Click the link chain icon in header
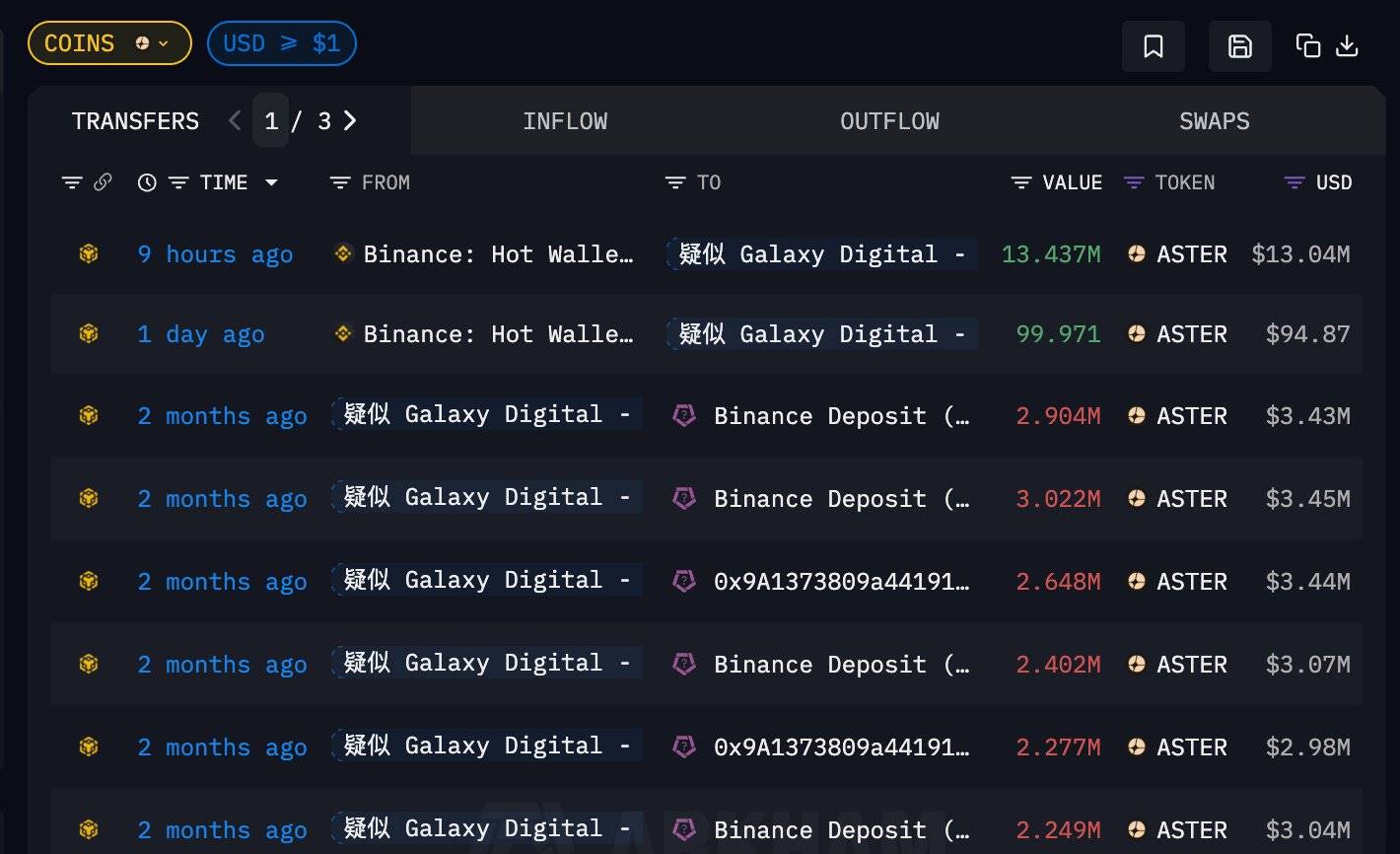This screenshot has width=1400, height=854. click(x=103, y=182)
